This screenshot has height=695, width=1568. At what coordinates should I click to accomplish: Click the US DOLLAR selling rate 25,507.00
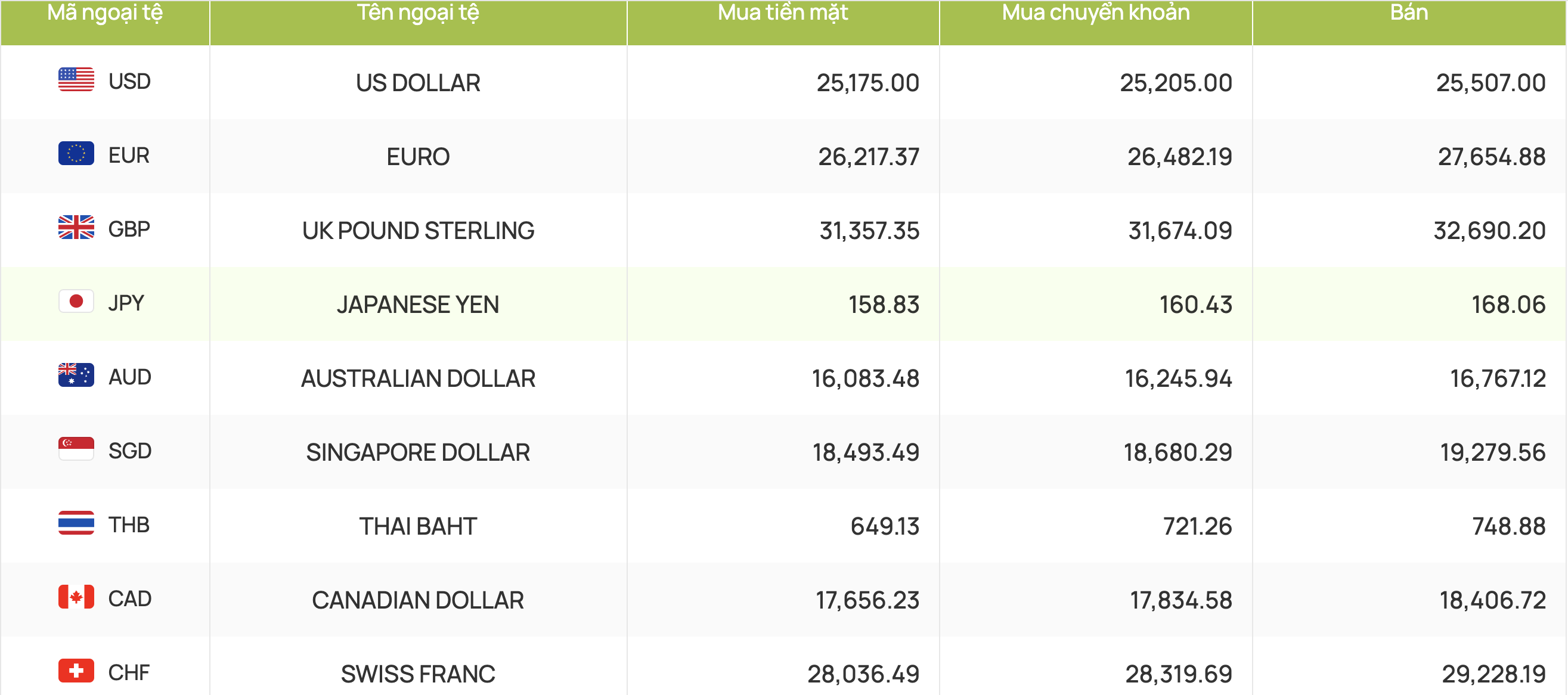(x=1490, y=83)
